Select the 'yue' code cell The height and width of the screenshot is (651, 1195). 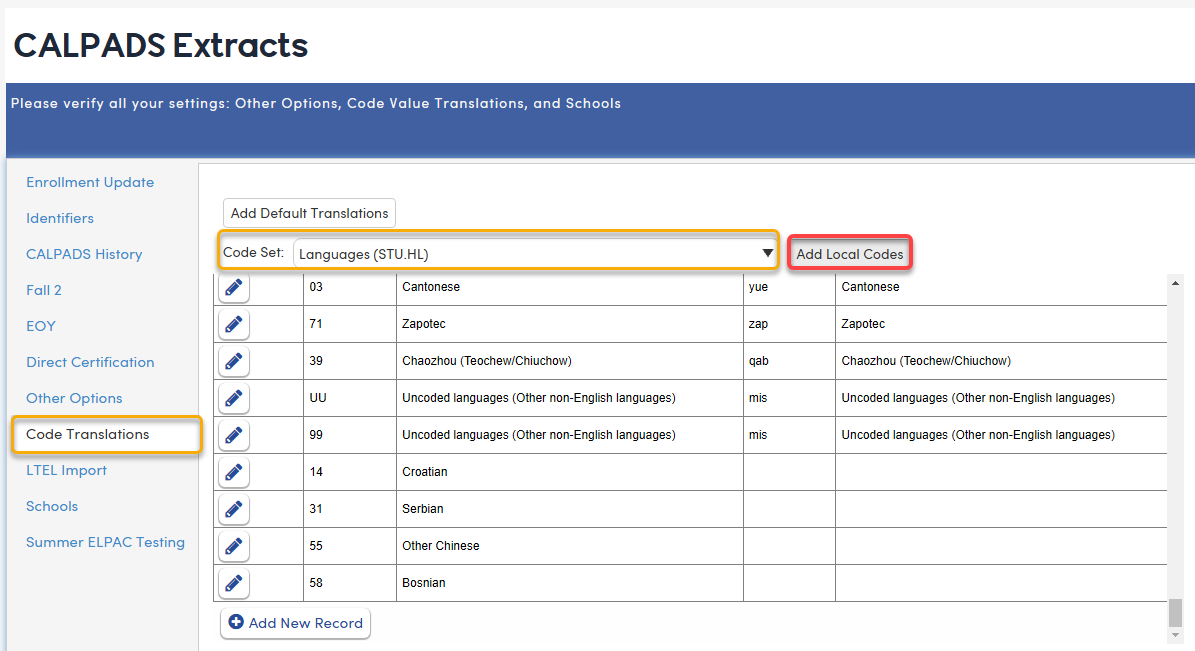point(789,287)
